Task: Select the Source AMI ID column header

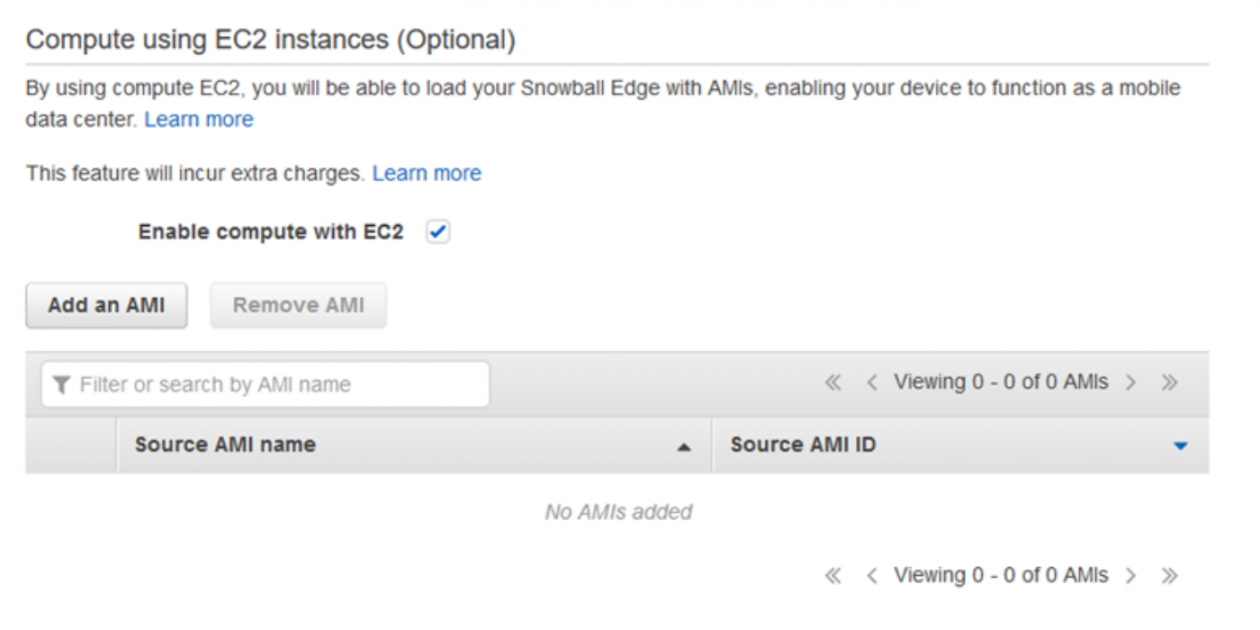Action: coord(803,445)
